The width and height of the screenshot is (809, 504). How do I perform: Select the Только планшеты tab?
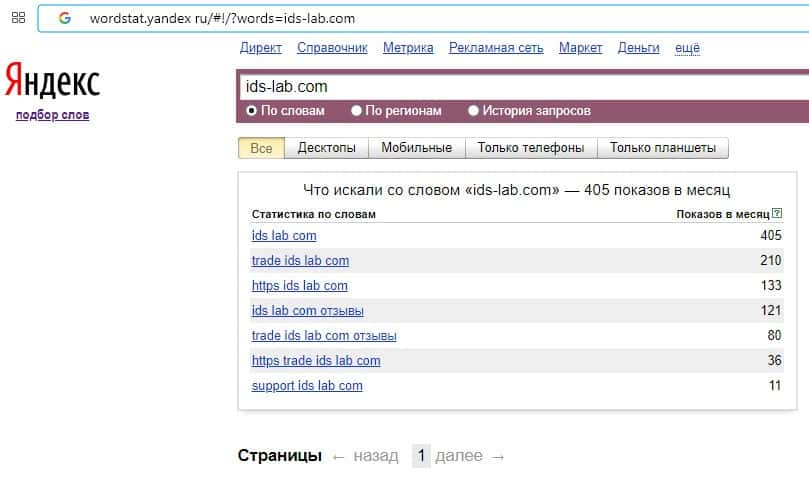coord(663,148)
